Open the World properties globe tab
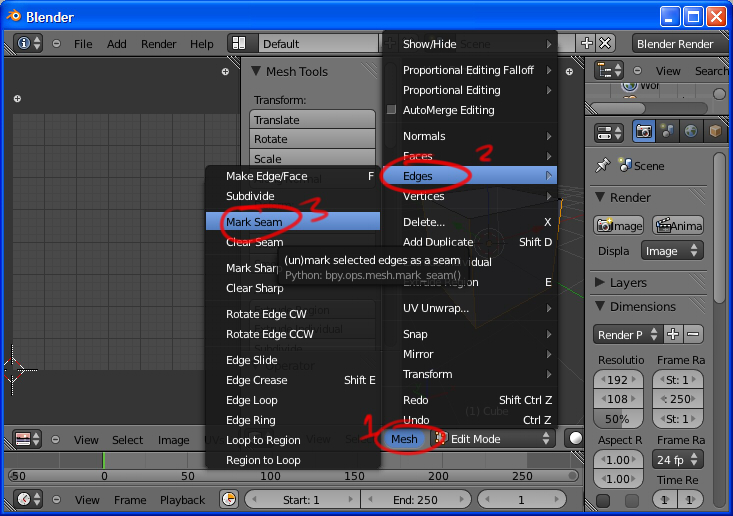The width and height of the screenshot is (733, 516). (x=691, y=132)
